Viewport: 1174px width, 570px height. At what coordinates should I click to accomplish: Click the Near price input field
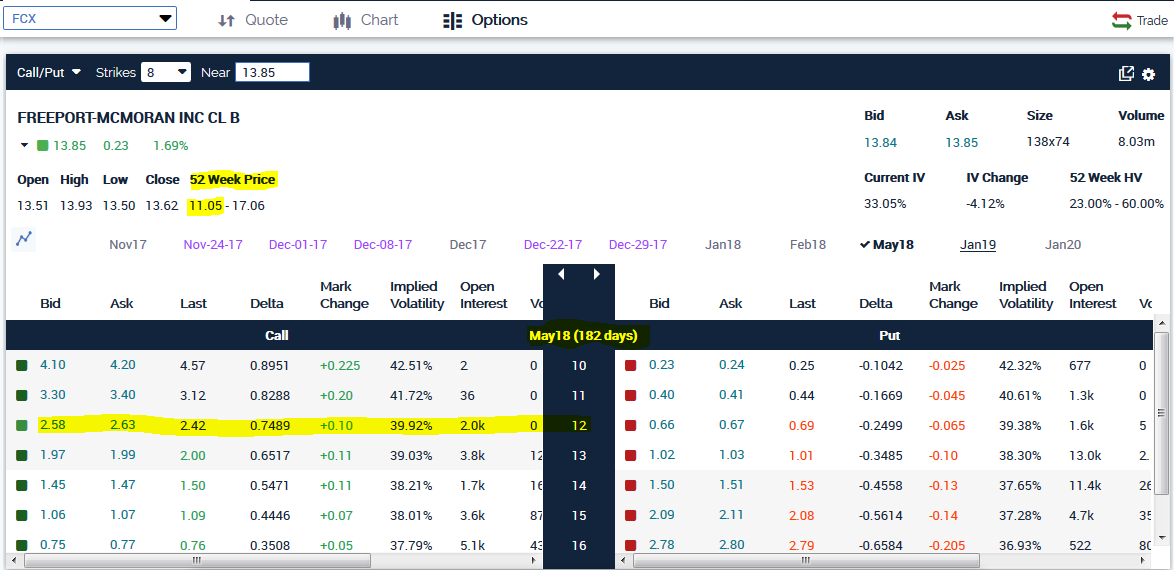[271, 72]
